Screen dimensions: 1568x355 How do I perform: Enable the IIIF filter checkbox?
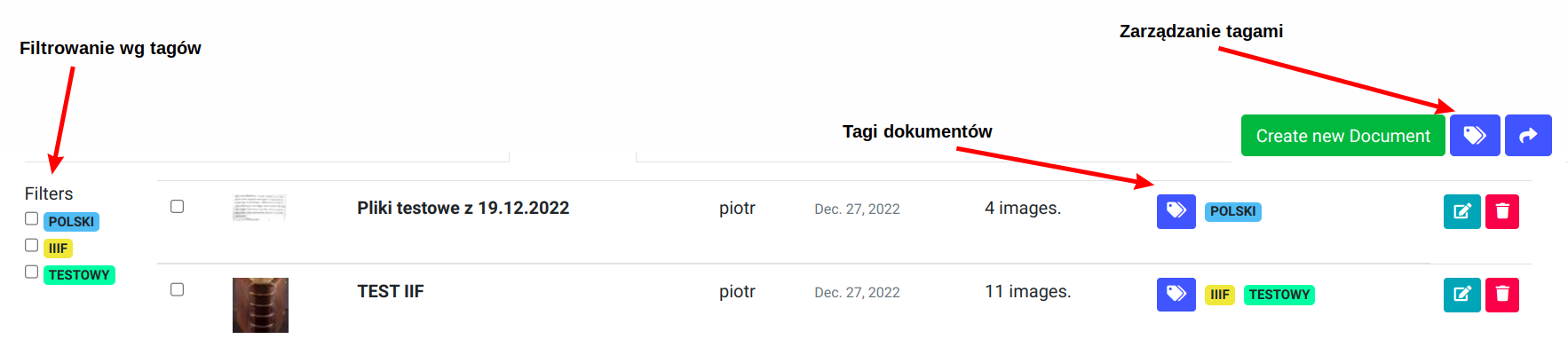pyautogui.click(x=32, y=245)
